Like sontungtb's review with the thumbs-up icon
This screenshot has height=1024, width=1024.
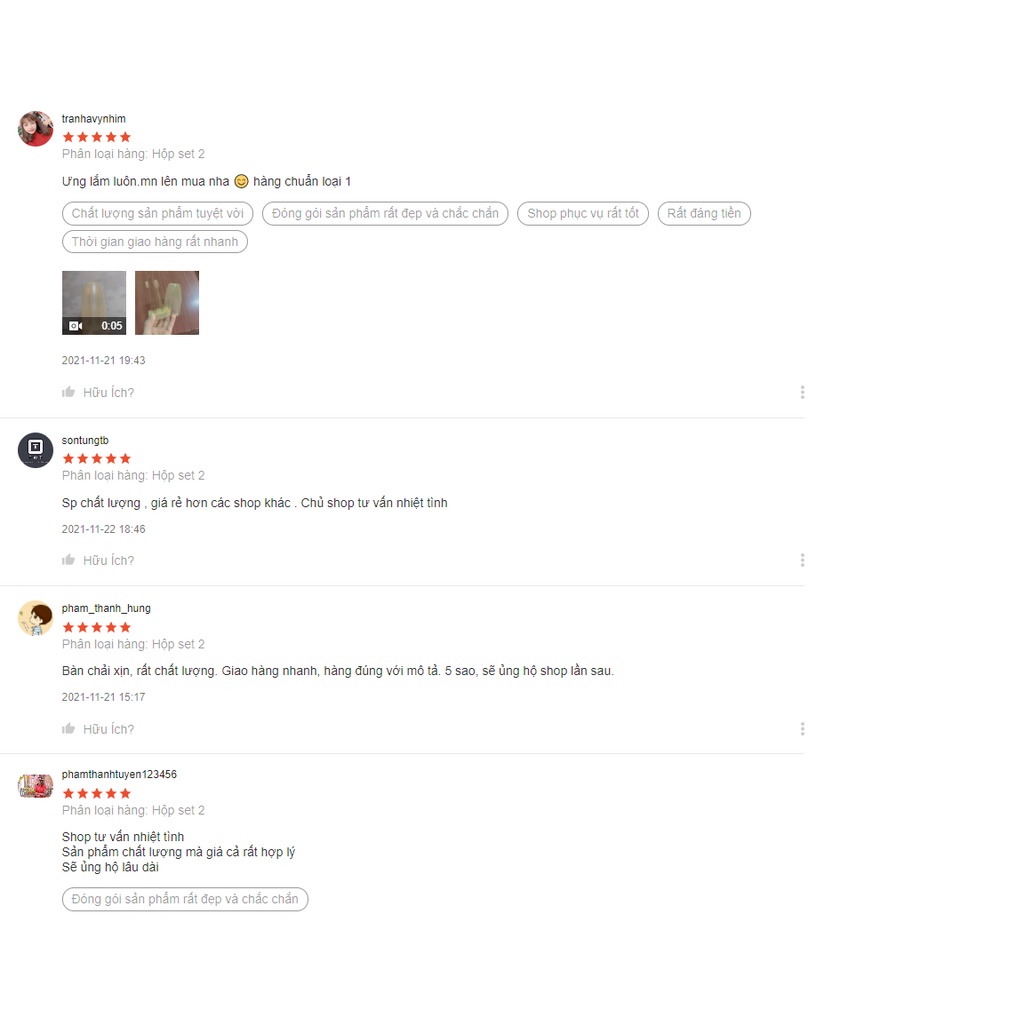[68, 560]
